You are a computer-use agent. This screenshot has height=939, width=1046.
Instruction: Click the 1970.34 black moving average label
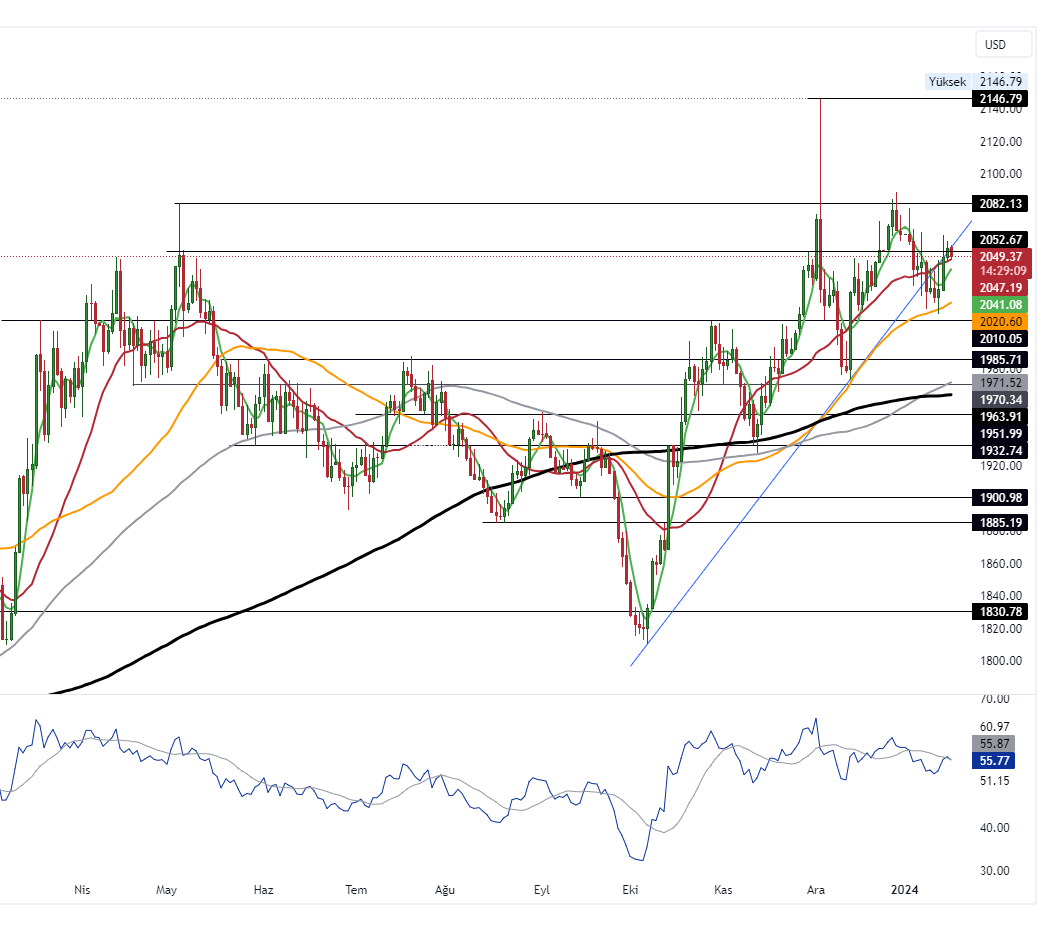(1001, 399)
